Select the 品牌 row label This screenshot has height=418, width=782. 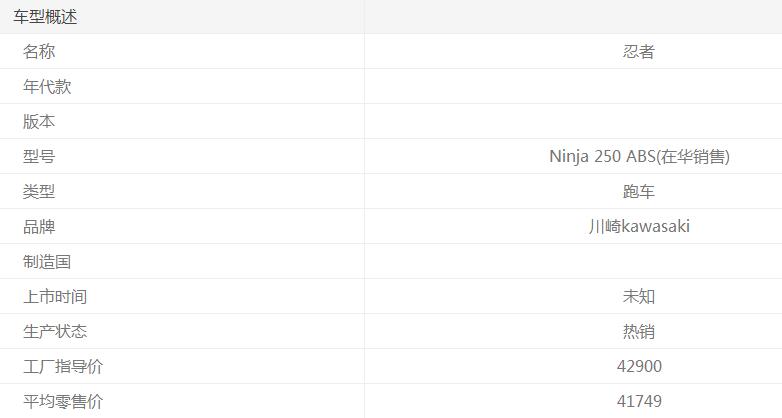pos(39,227)
